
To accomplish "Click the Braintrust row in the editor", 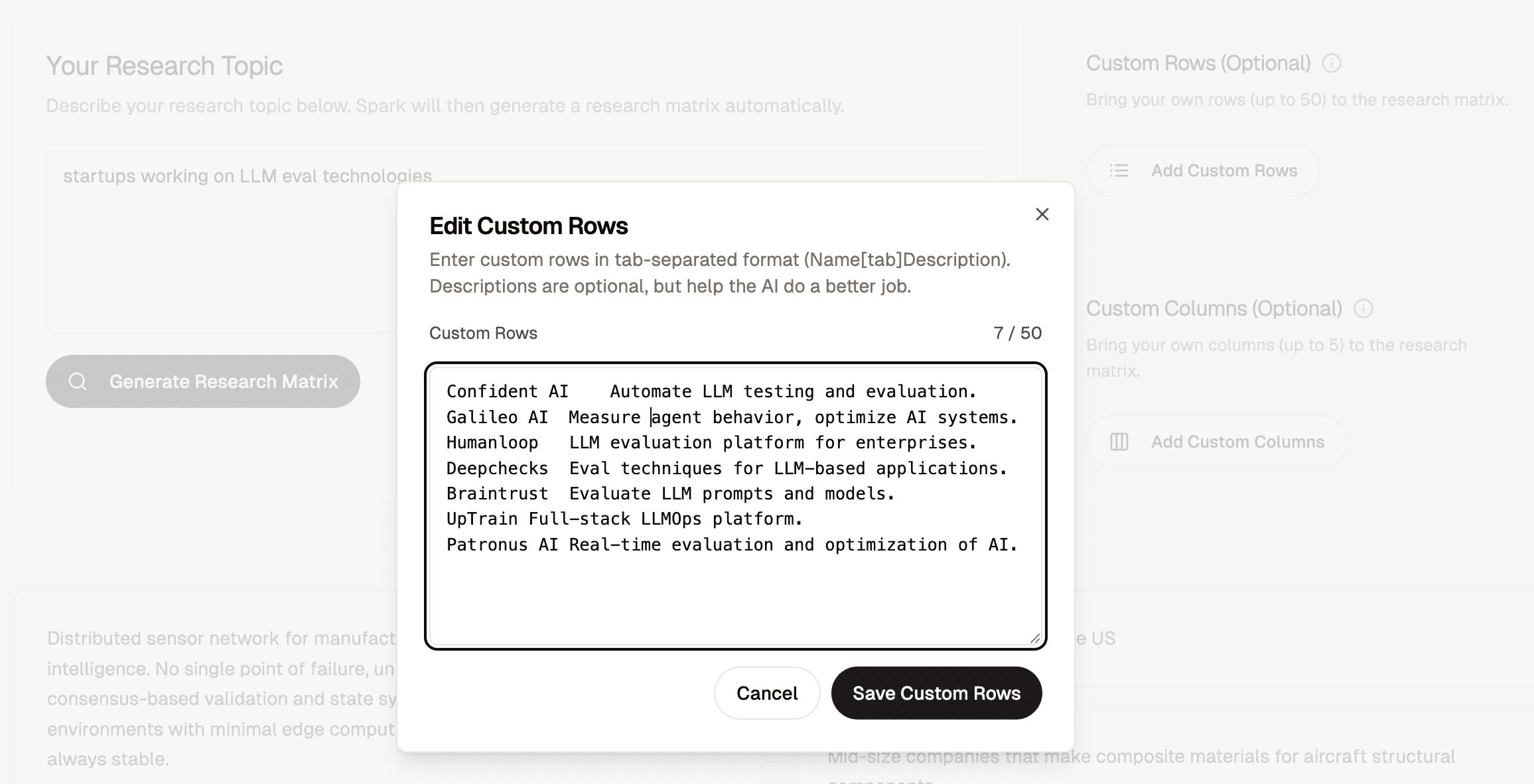I will [x=670, y=493].
